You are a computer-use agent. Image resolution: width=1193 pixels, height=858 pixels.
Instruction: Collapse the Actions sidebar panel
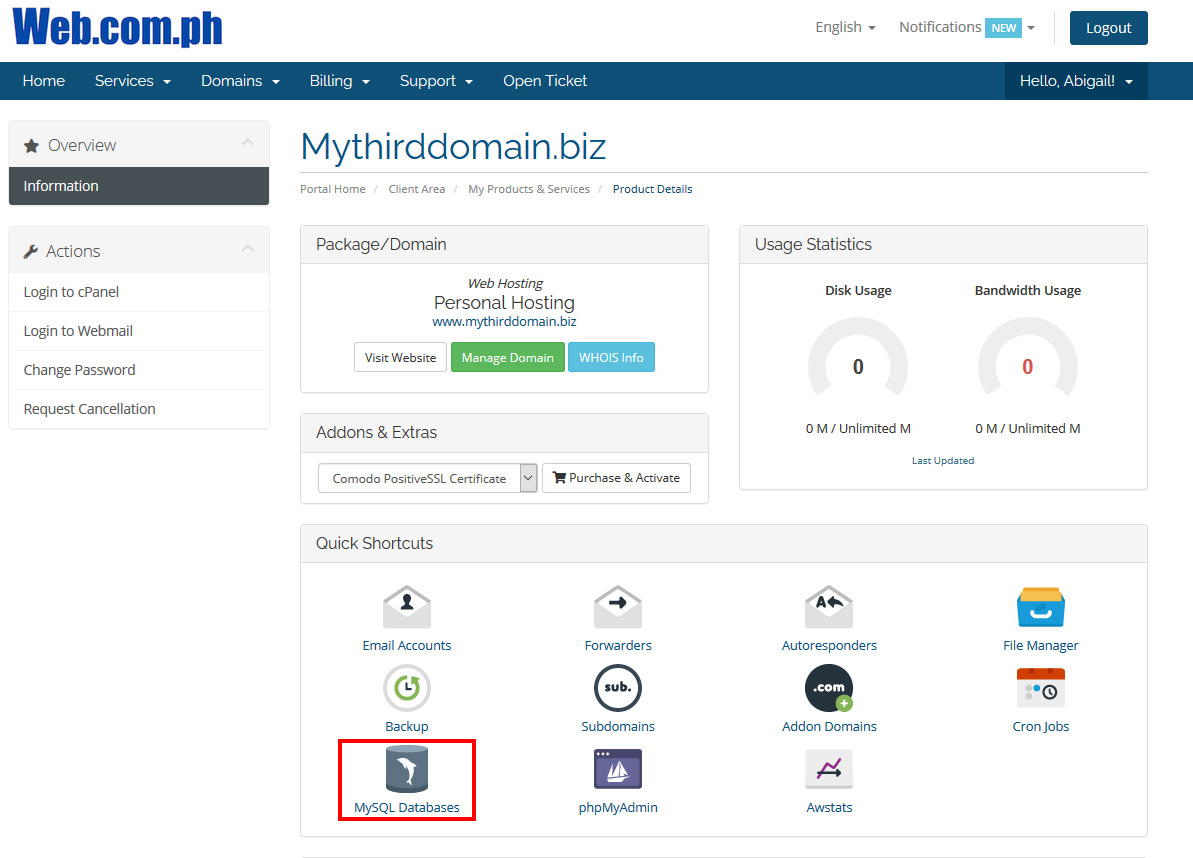(x=247, y=248)
